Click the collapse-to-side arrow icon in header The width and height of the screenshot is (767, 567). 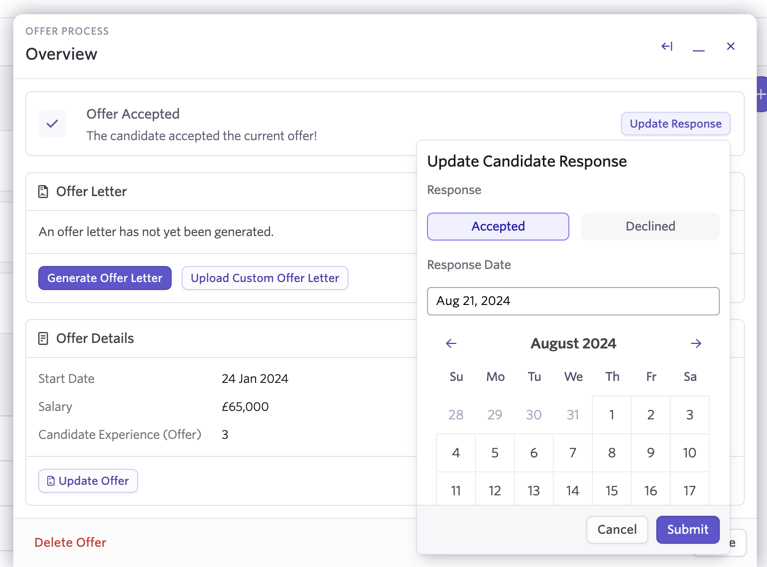point(667,46)
